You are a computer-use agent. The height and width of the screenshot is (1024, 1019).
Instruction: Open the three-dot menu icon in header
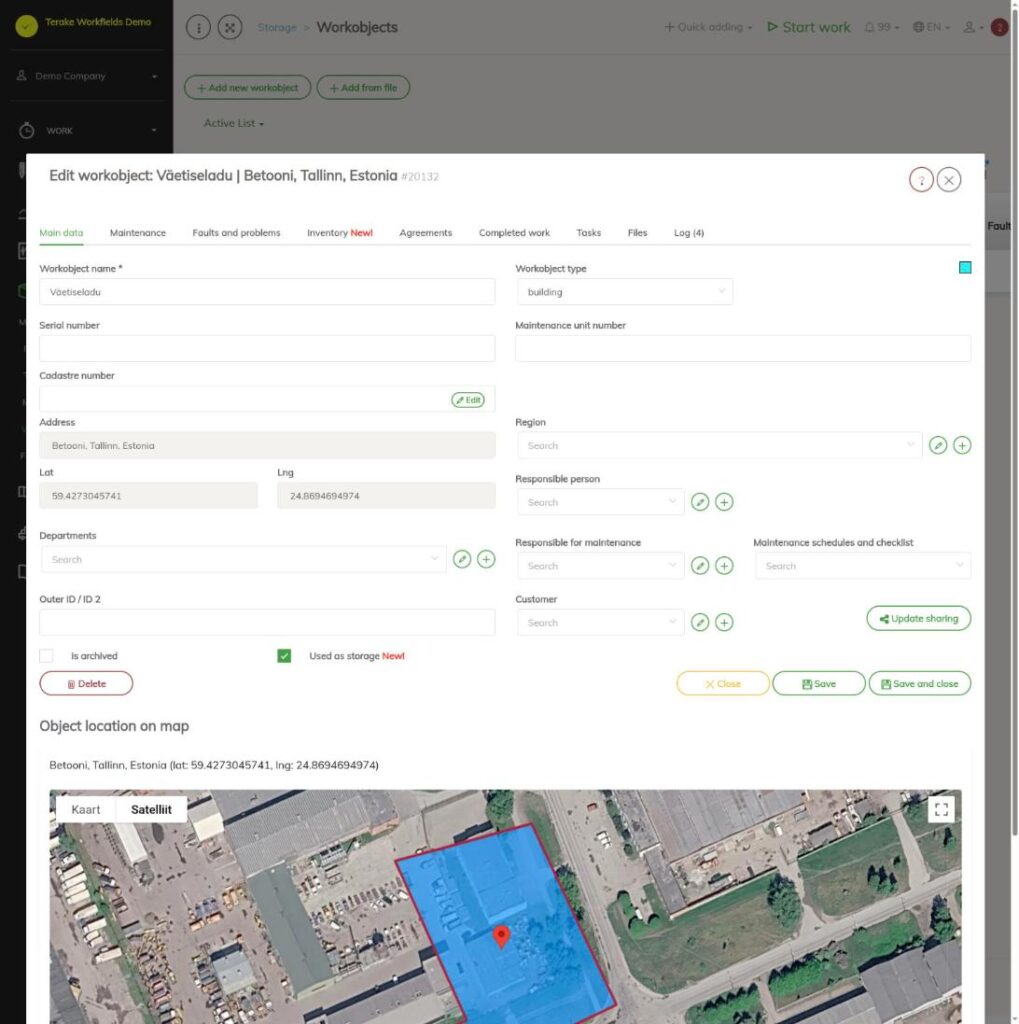coord(199,27)
